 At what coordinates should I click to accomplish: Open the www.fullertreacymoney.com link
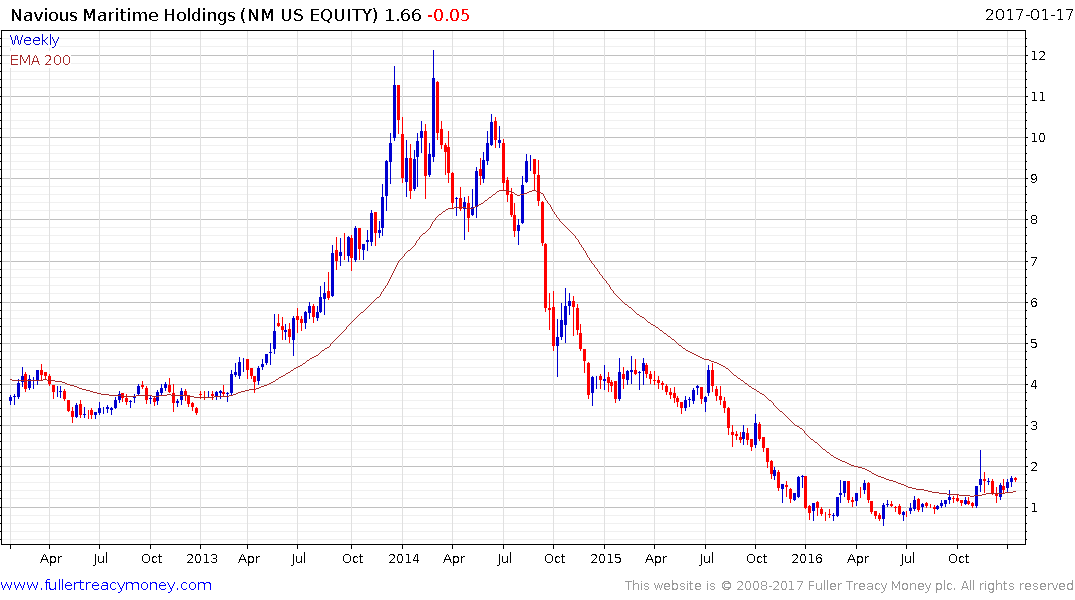(106, 585)
